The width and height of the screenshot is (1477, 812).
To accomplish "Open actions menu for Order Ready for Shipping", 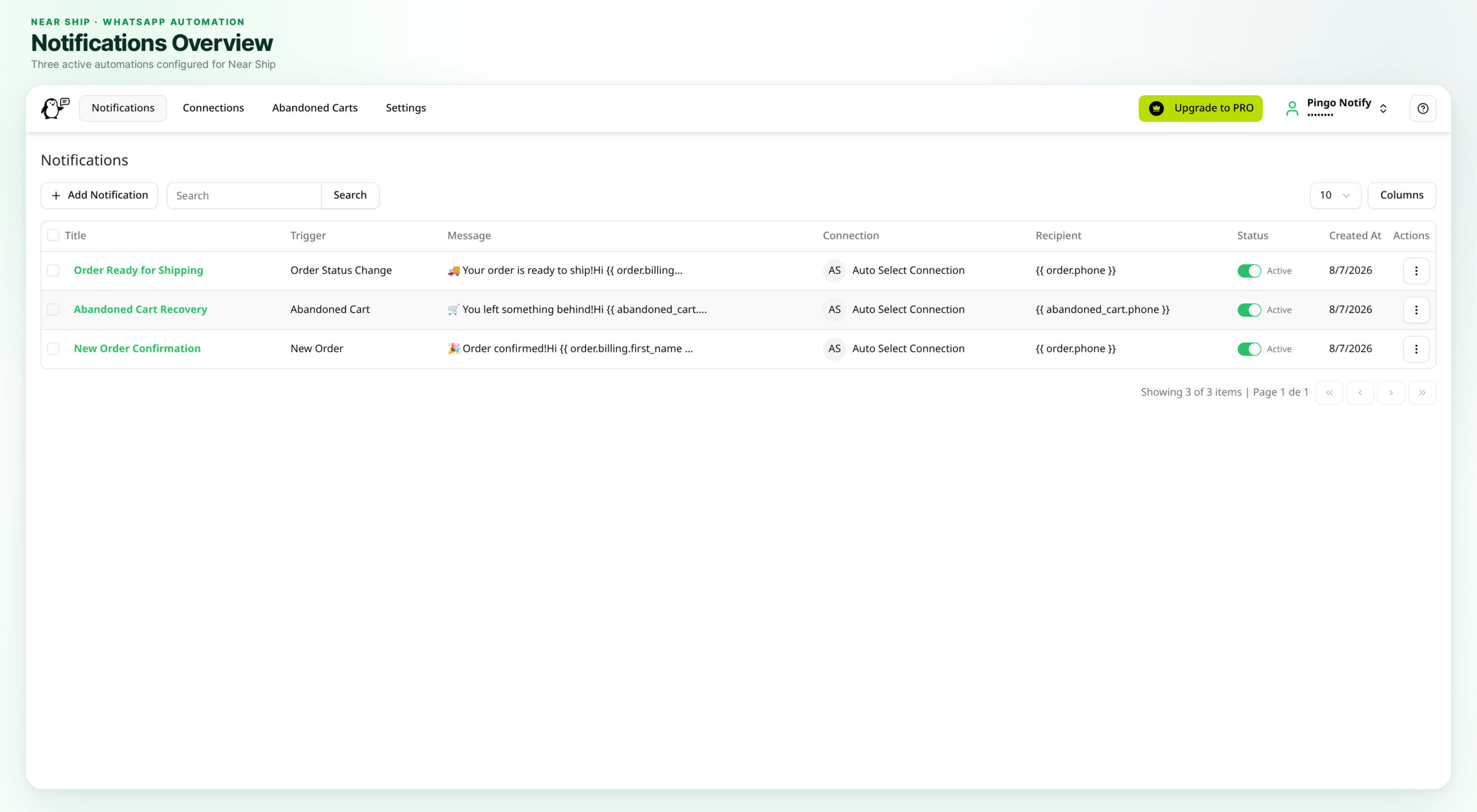I will [1416, 270].
